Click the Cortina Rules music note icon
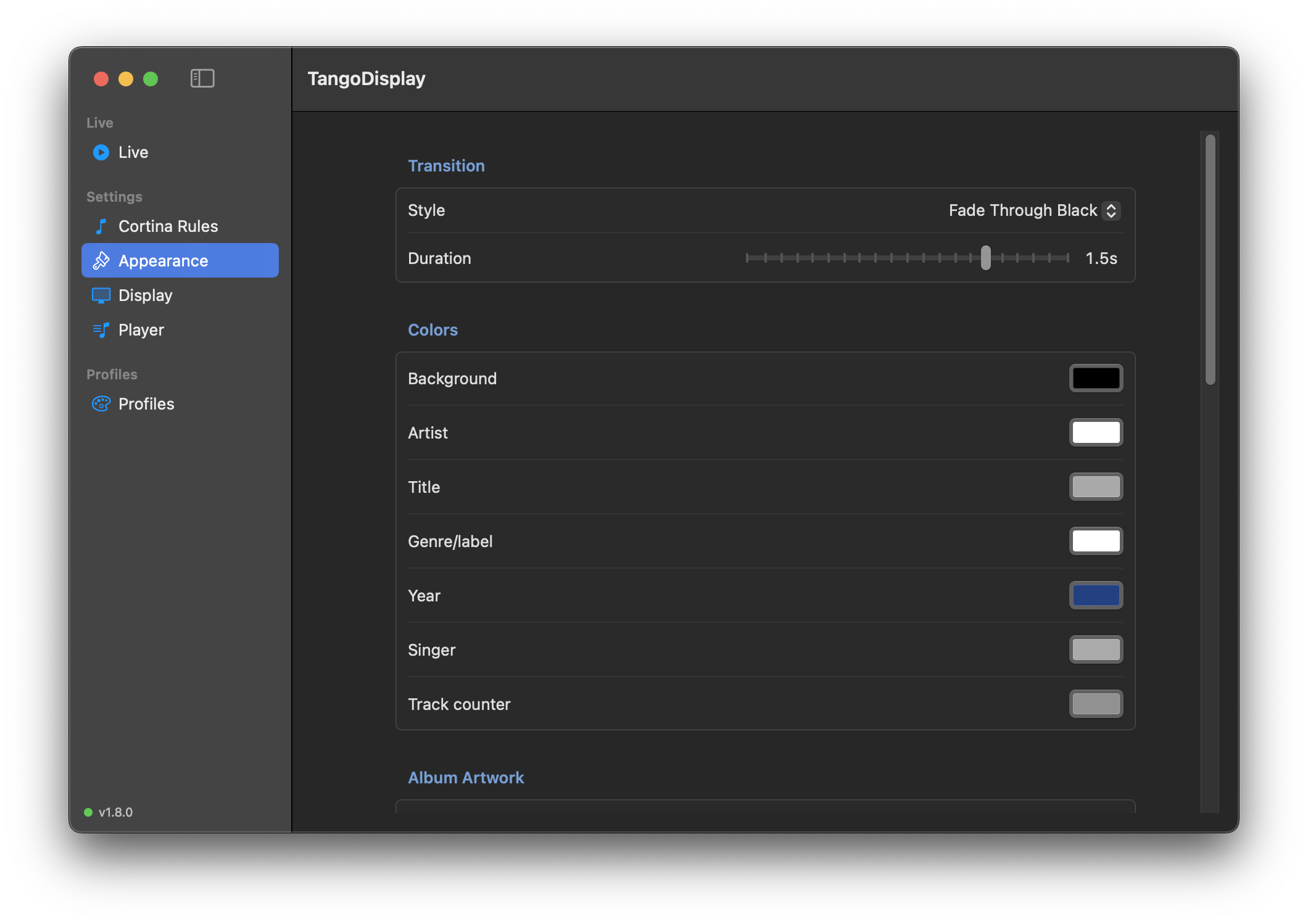Viewport: 1308px width, 924px height. (101, 226)
